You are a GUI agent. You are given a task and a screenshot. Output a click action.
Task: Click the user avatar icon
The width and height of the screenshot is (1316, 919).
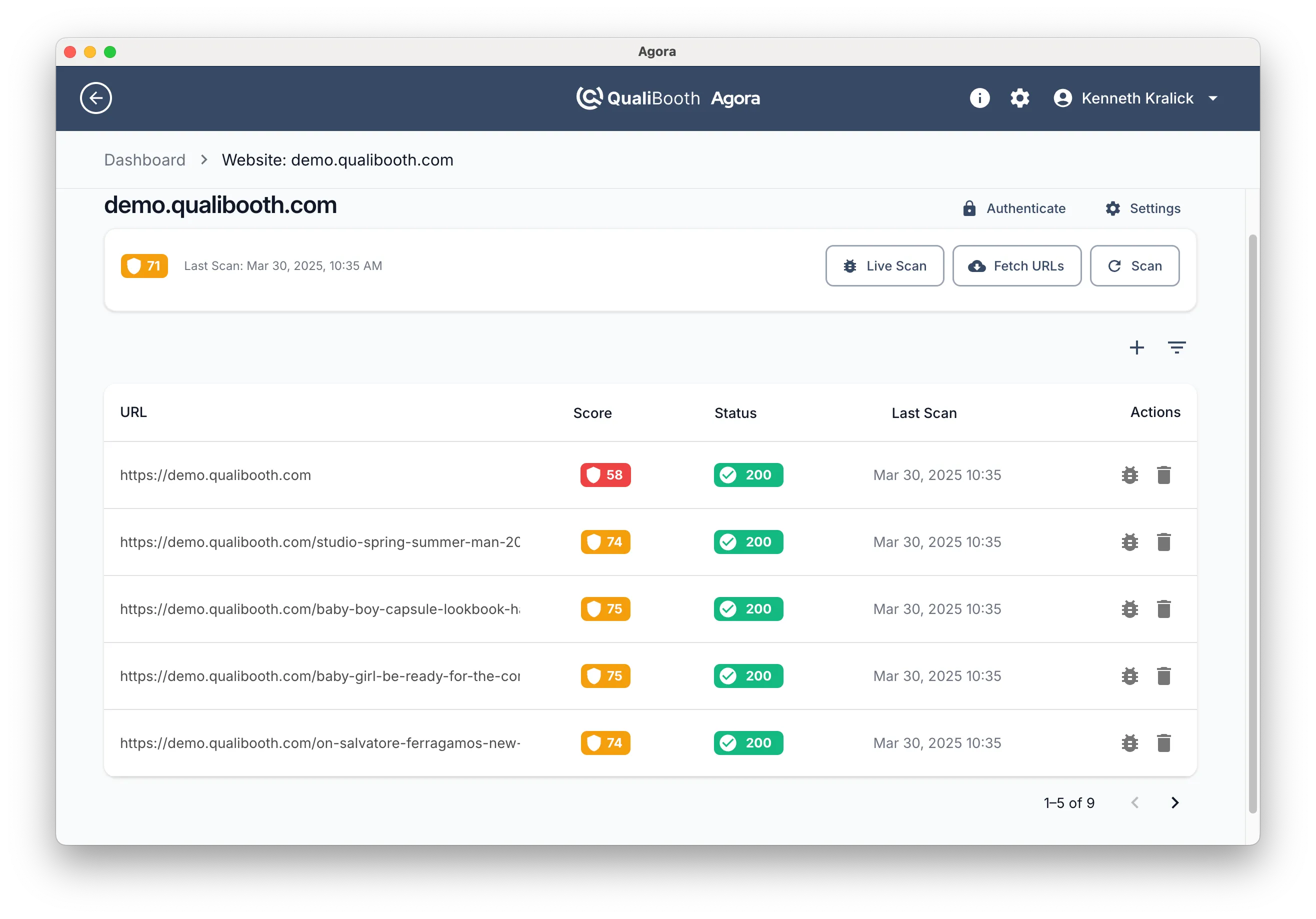(x=1062, y=98)
